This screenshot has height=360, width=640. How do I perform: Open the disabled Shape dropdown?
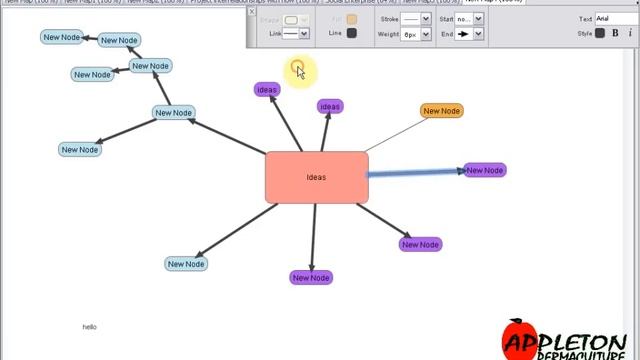click(x=304, y=20)
